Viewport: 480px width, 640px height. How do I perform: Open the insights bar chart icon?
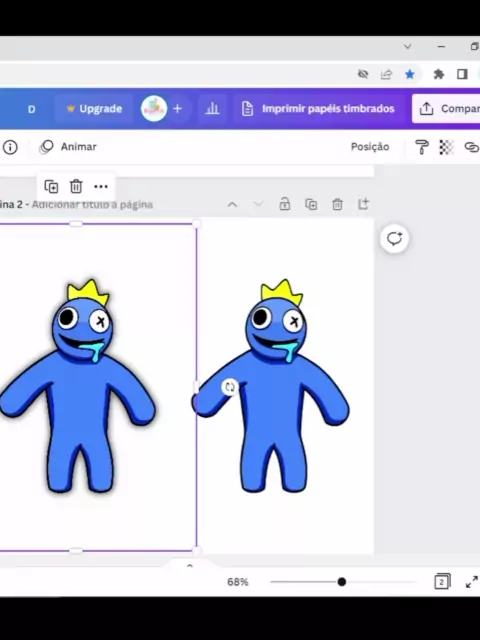[212, 109]
